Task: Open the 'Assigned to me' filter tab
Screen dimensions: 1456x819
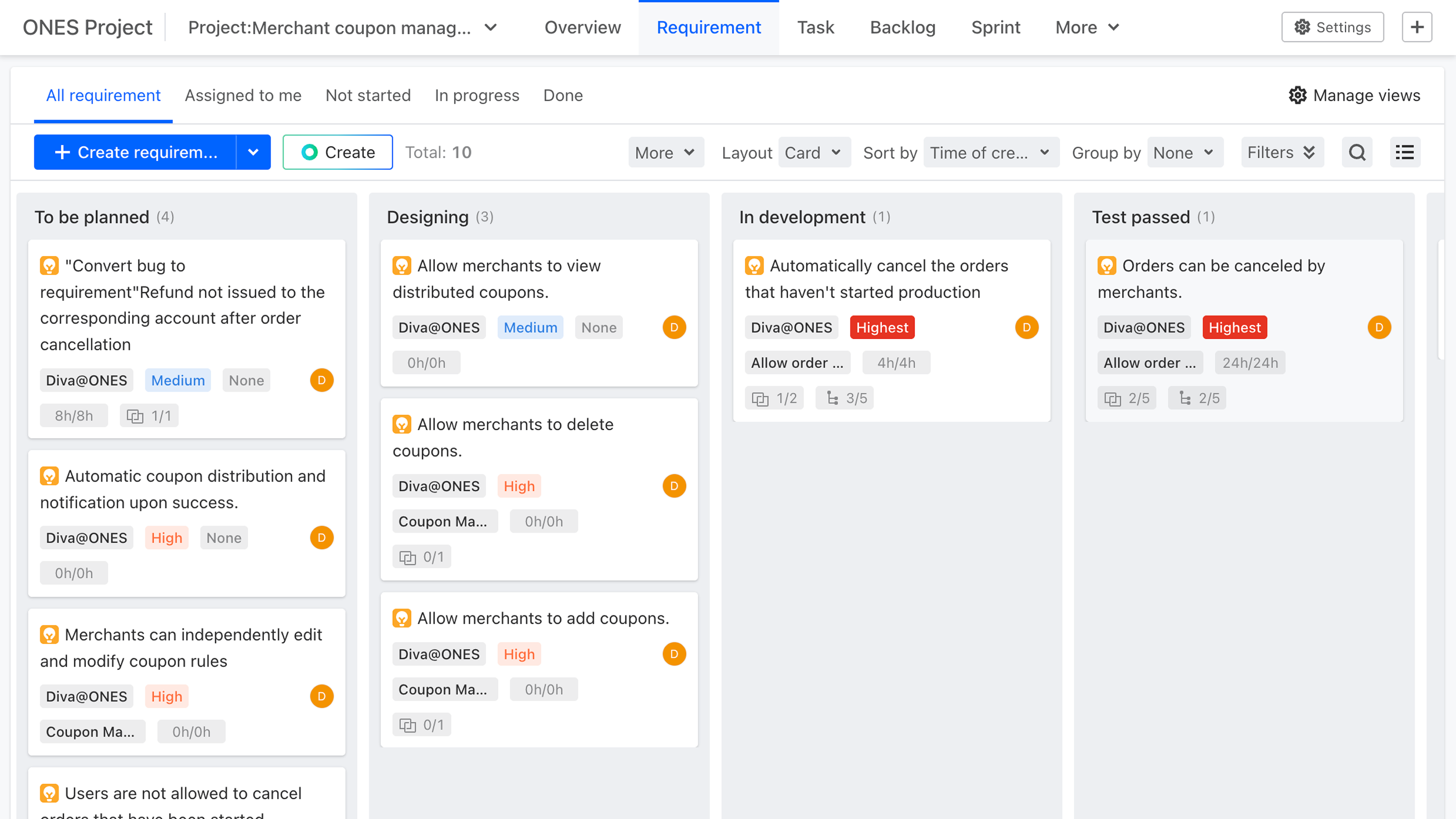Action: 243,95
